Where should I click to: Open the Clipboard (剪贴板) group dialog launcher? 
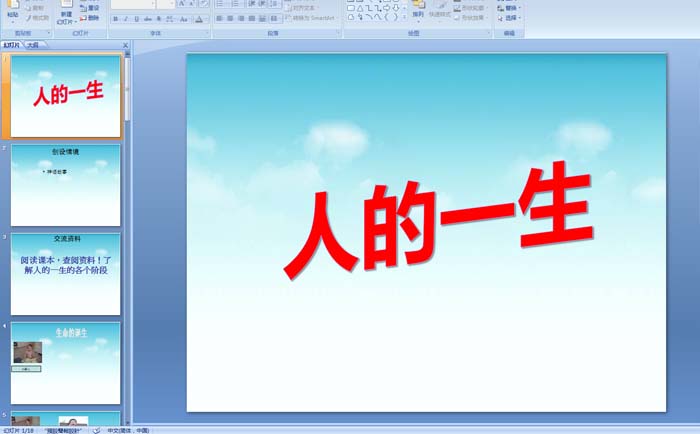coord(48,33)
